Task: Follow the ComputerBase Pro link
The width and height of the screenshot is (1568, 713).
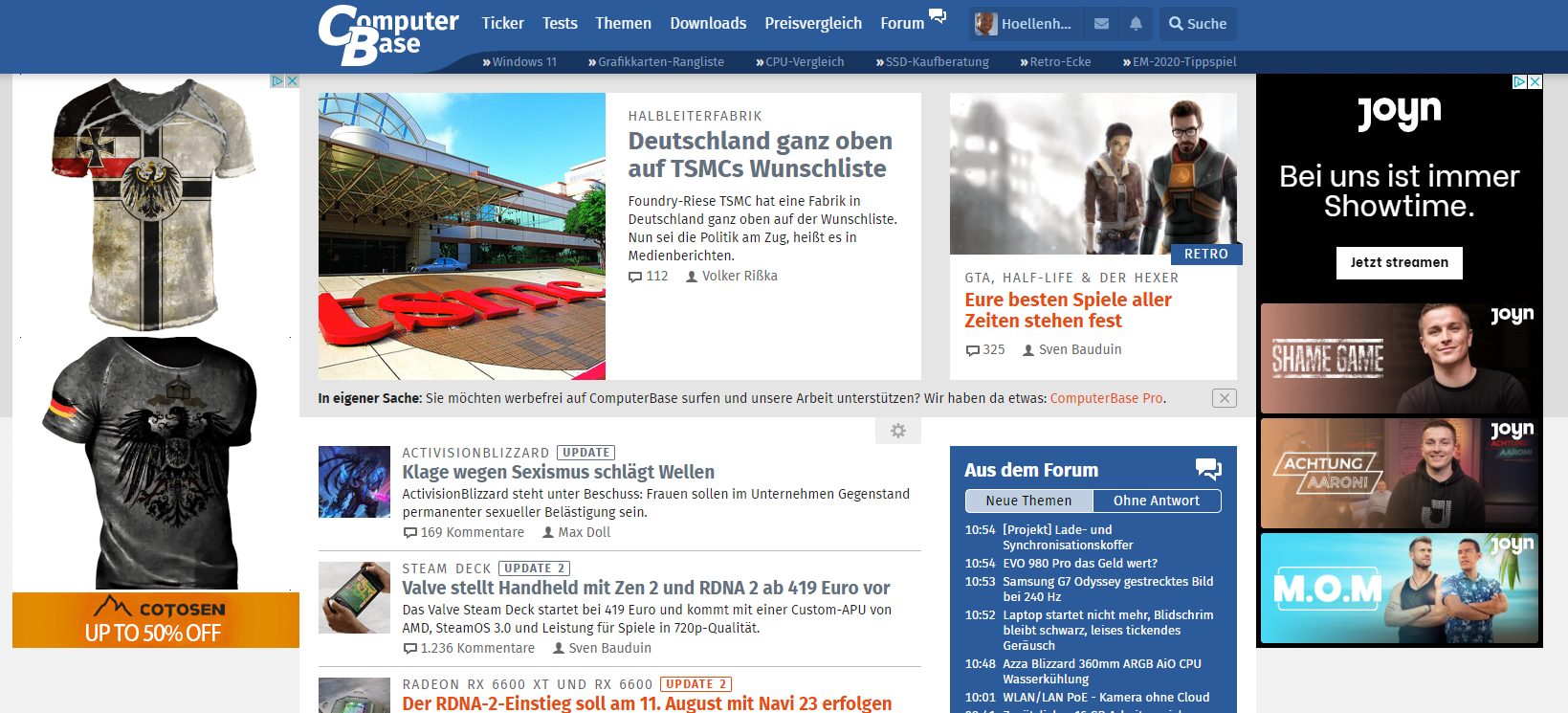Action: click(x=1107, y=398)
